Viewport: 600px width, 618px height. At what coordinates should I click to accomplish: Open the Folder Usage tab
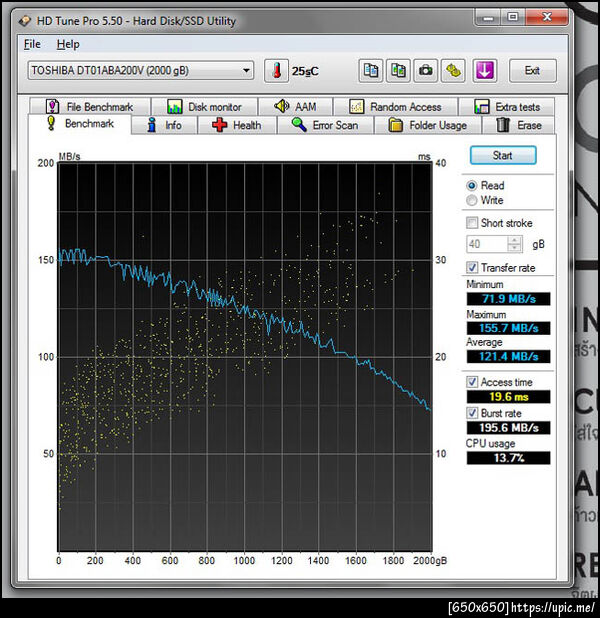[428, 125]
